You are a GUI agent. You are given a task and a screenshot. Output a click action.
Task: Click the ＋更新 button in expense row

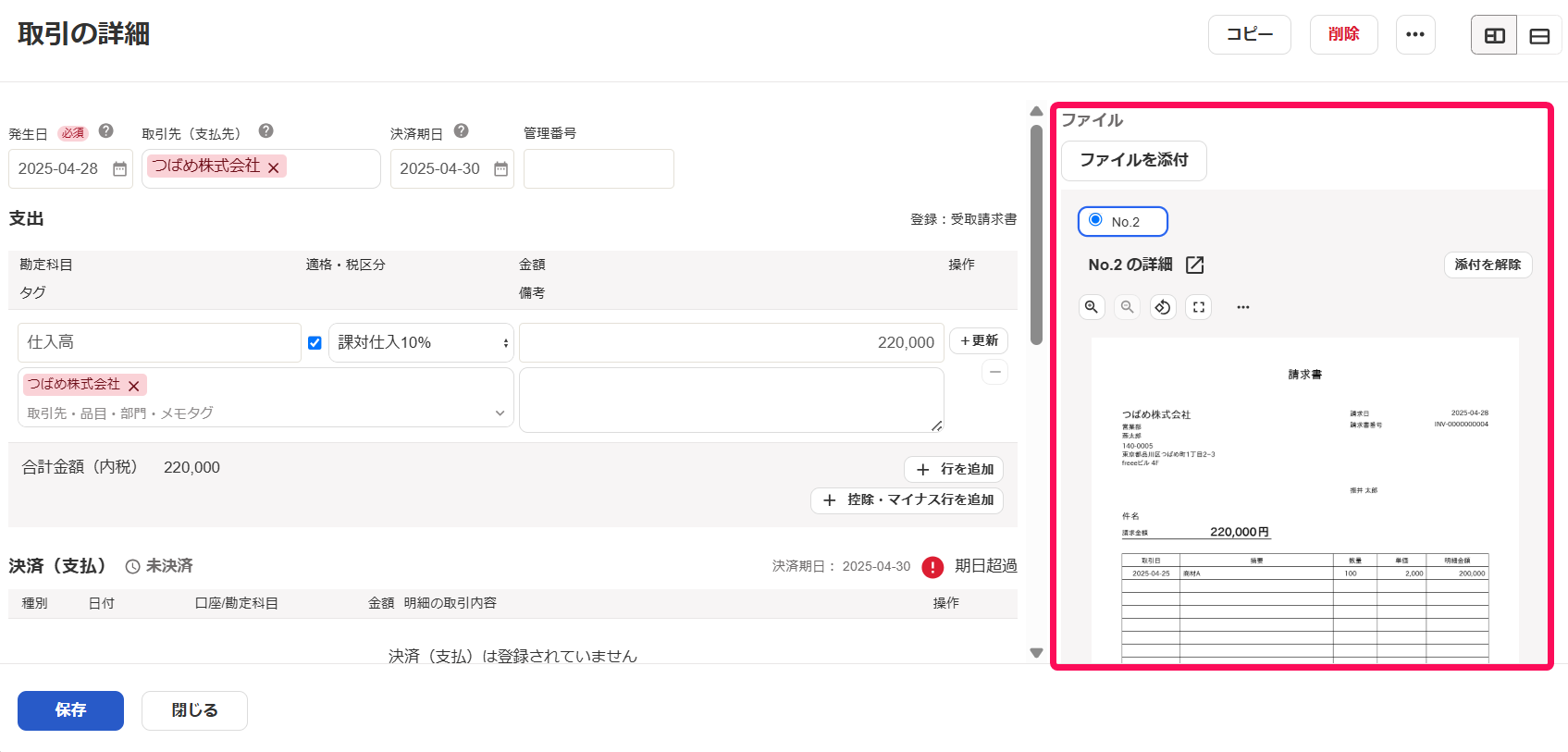click(979, 341)
